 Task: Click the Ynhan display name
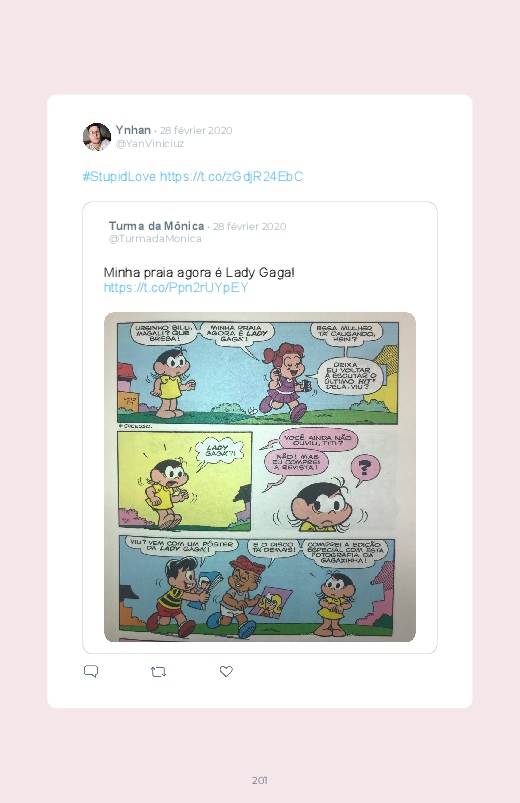133,130
